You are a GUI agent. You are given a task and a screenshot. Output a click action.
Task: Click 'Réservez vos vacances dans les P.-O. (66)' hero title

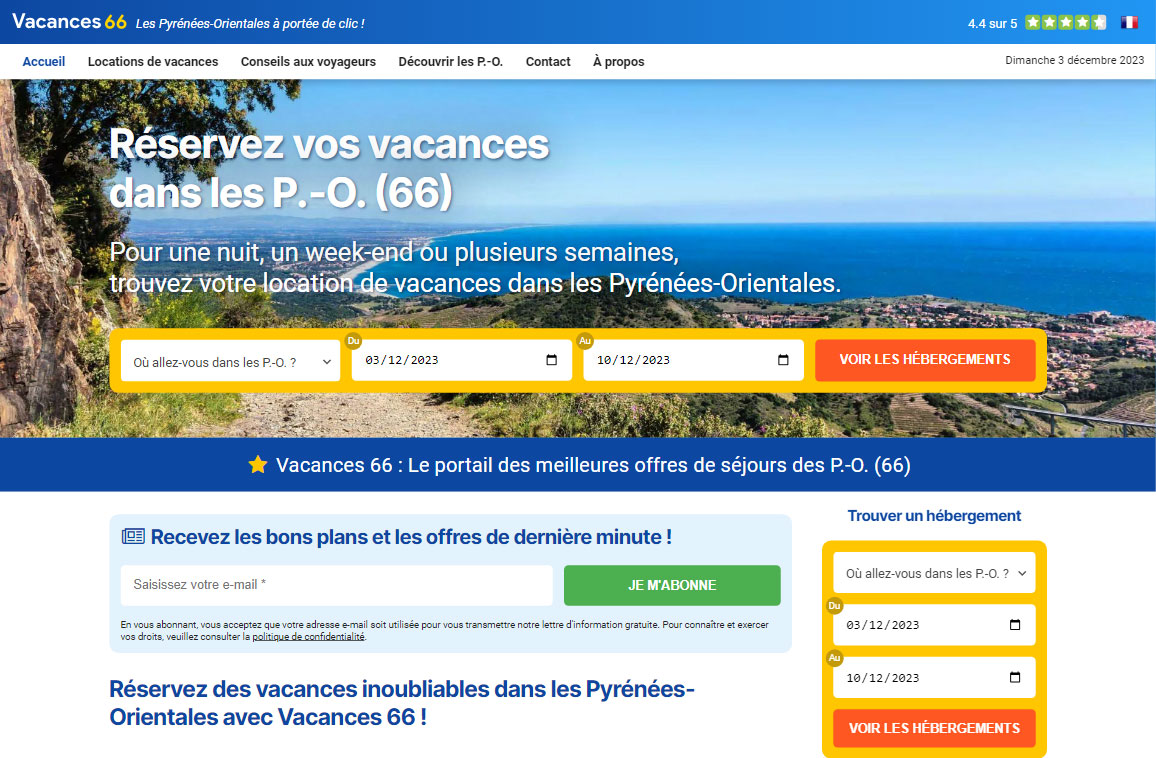point(329,168)
